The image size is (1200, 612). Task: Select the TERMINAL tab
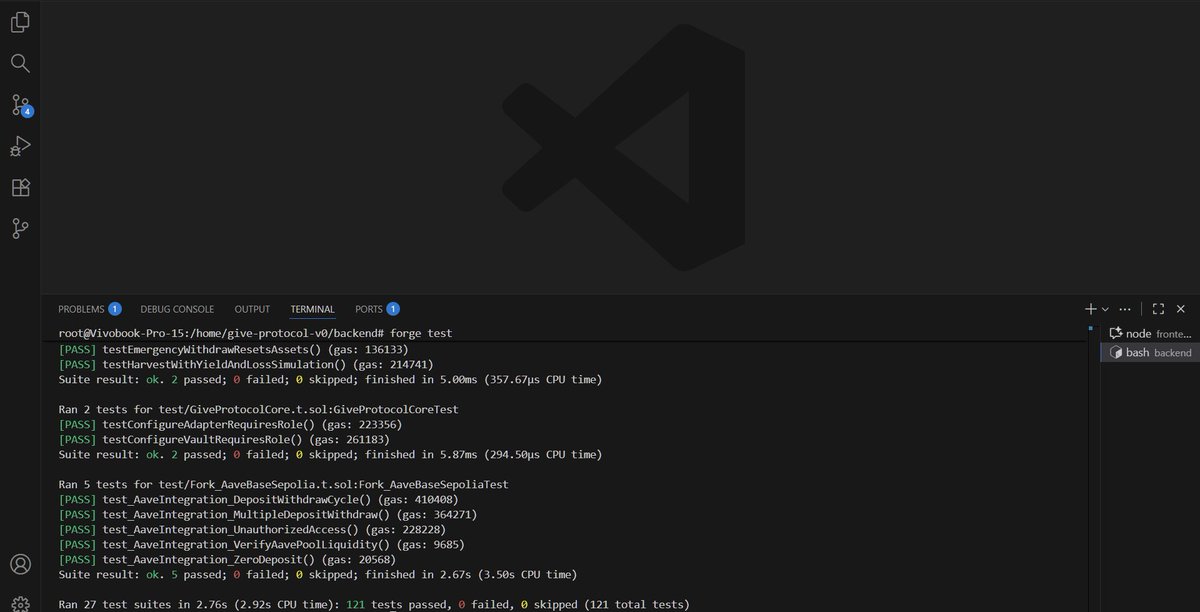(x=312, y=309)
